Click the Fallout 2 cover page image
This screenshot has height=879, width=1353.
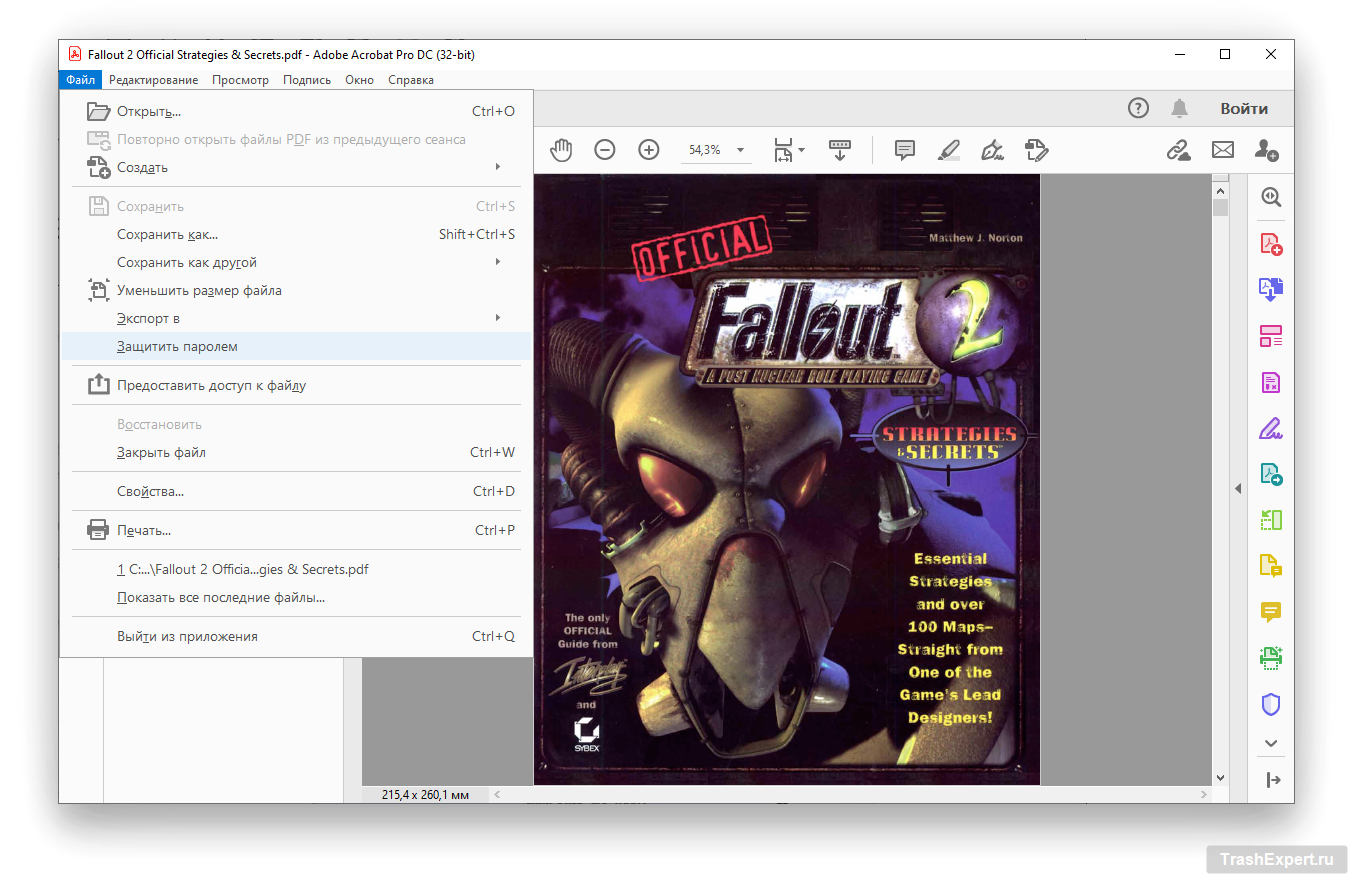click(x=787, y=480)
